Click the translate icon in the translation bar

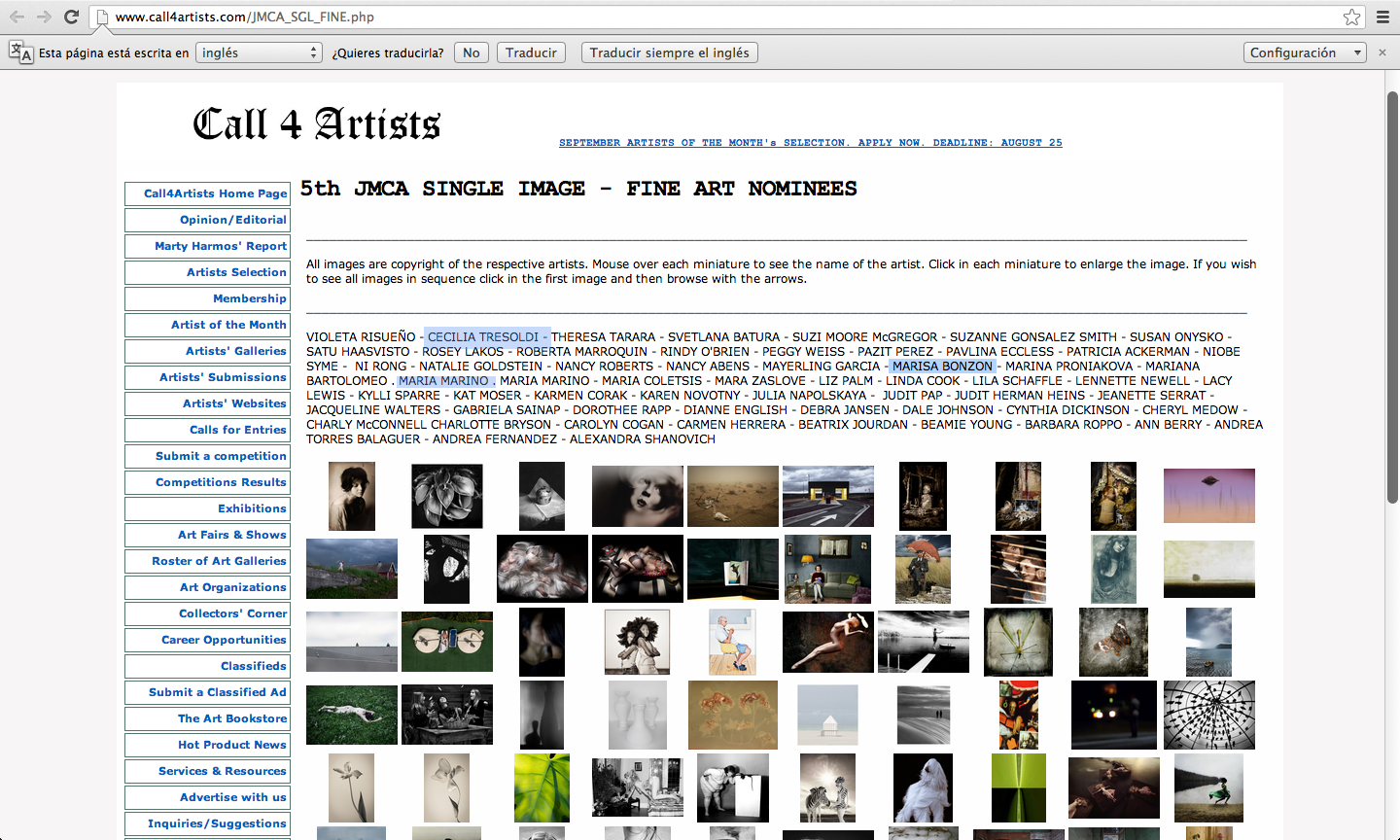[20, 52]
